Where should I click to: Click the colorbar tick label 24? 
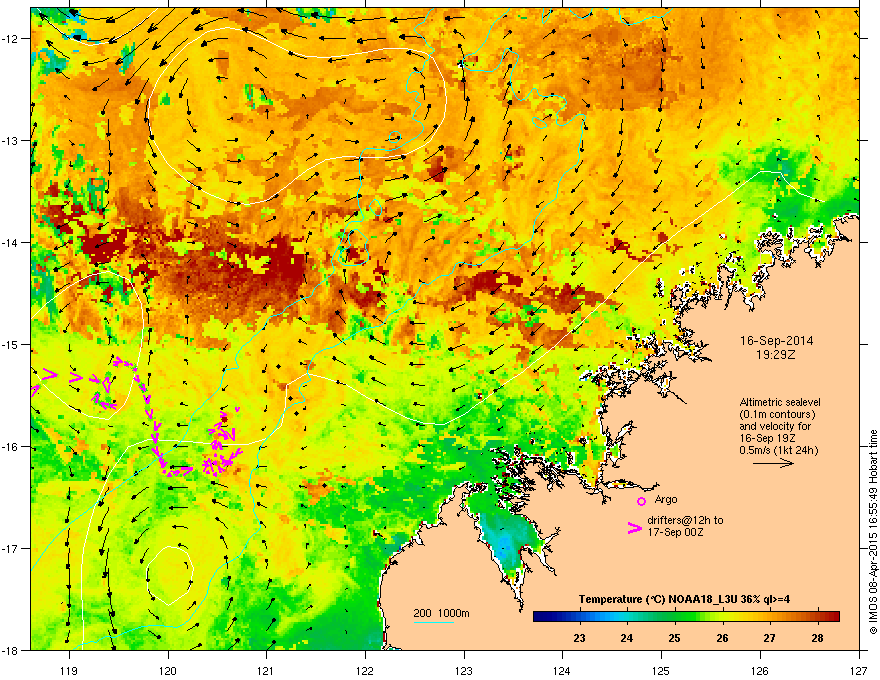[627, 638]
